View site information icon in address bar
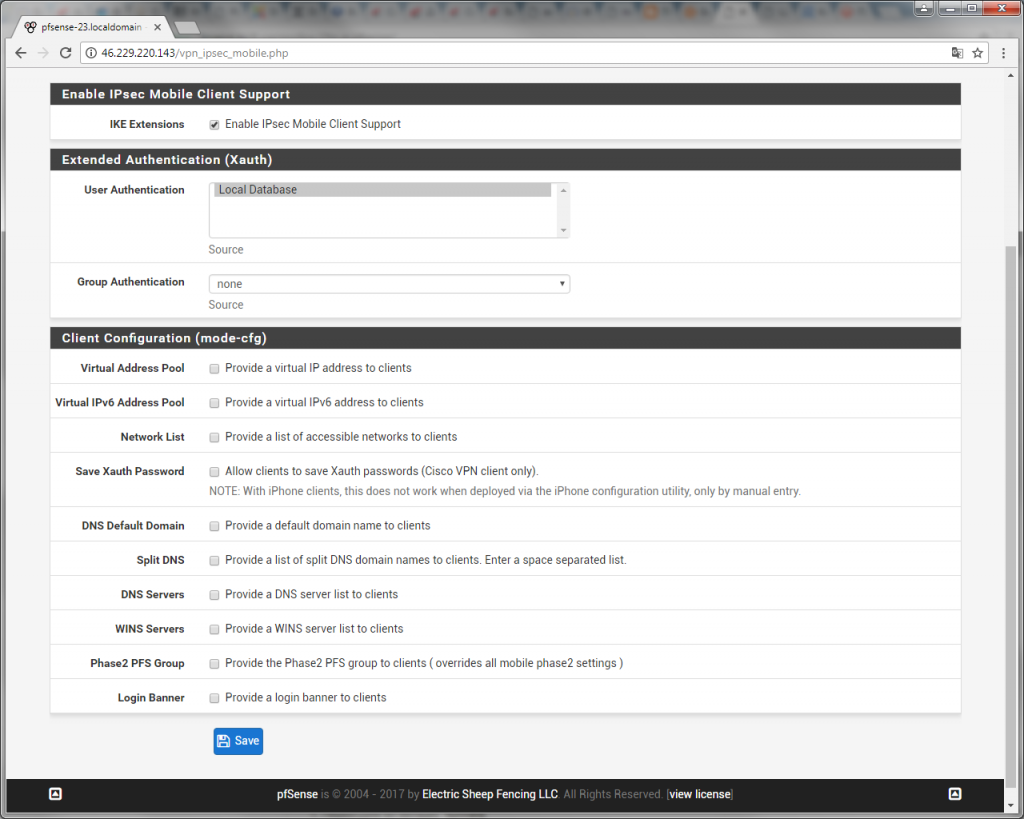 pyautogui.click(x=91, y=53)
